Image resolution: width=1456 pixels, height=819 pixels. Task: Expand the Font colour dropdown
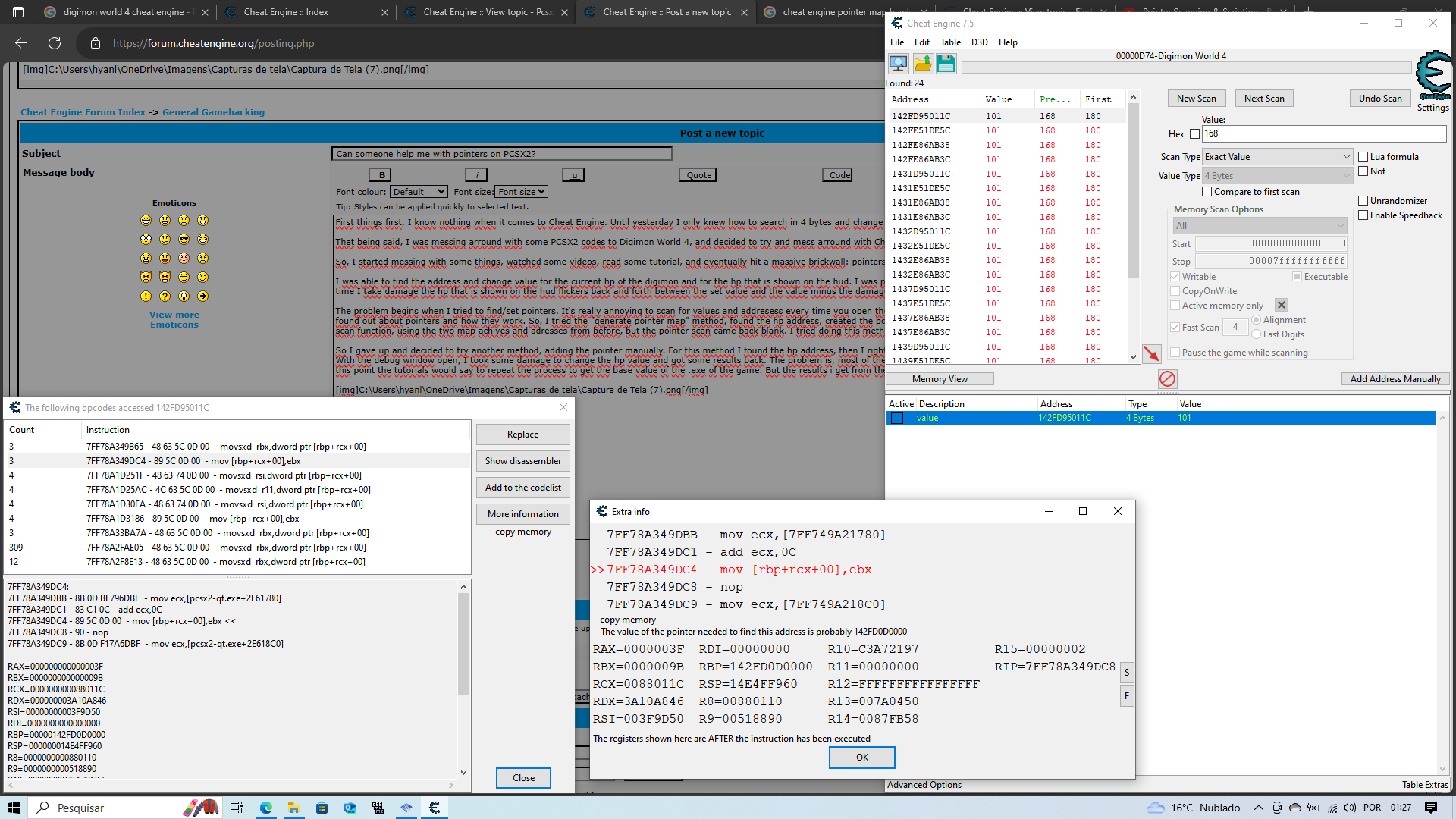click(419, 192)
